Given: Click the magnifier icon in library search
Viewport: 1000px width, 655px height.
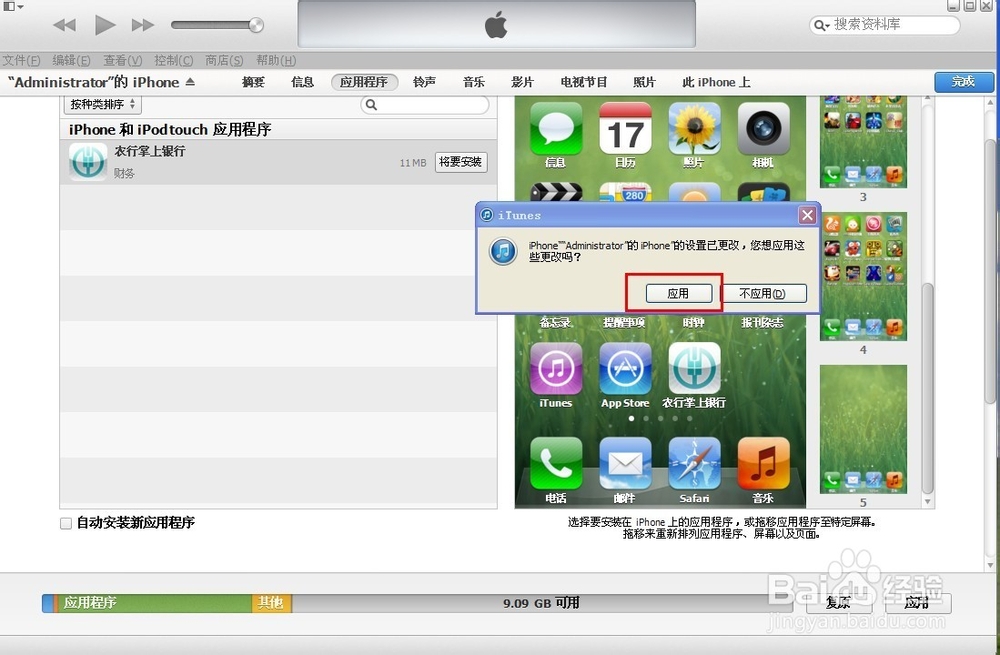Looking at the screenshot, I should pyautogui.click(x=820, y=25).
